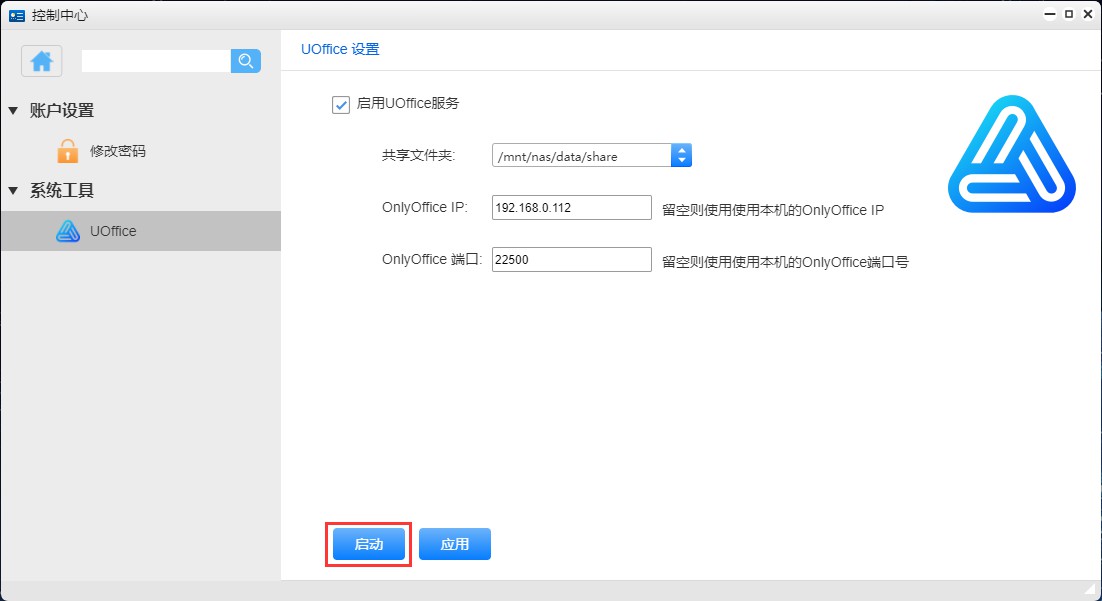Enable the UOffice service checkbox
Screen dimensions: 1102x601
pos(341,104)
